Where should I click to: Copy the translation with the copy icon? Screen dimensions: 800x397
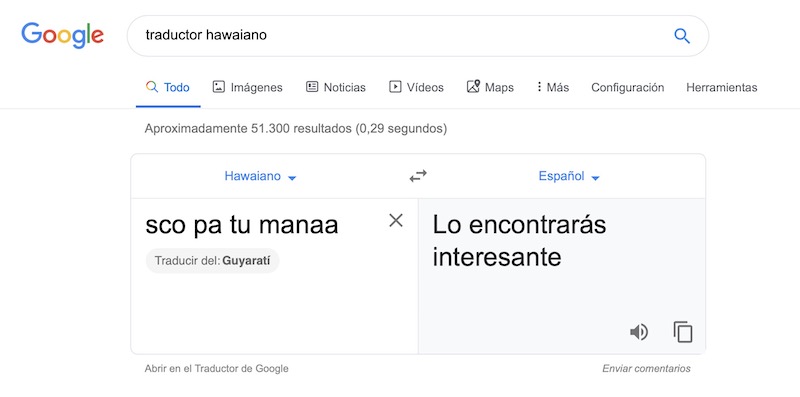[x=683, y=332]
